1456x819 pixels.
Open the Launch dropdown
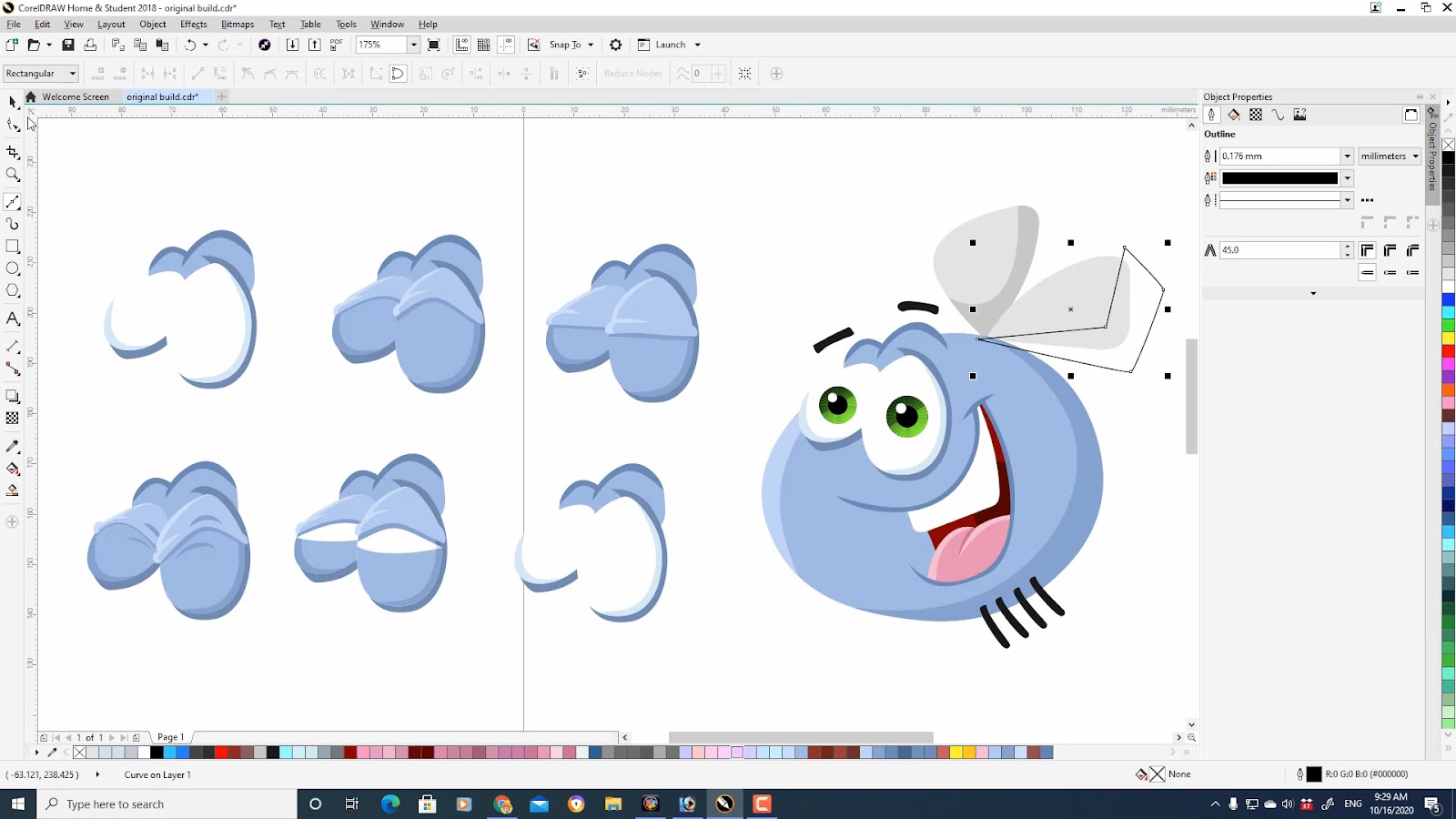[x=698, y=45]
